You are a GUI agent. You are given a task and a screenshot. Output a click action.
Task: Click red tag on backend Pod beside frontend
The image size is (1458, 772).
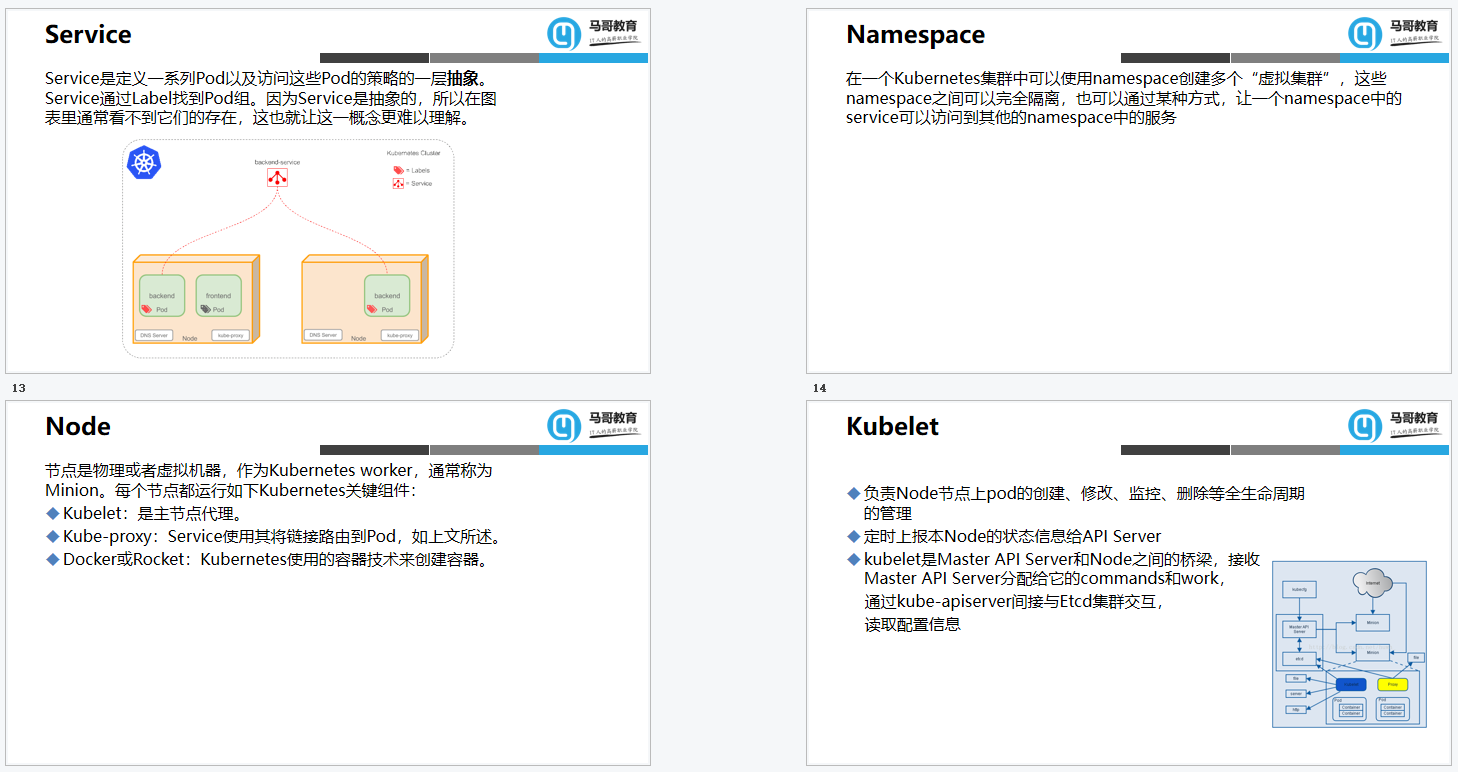tap(147, 309)
